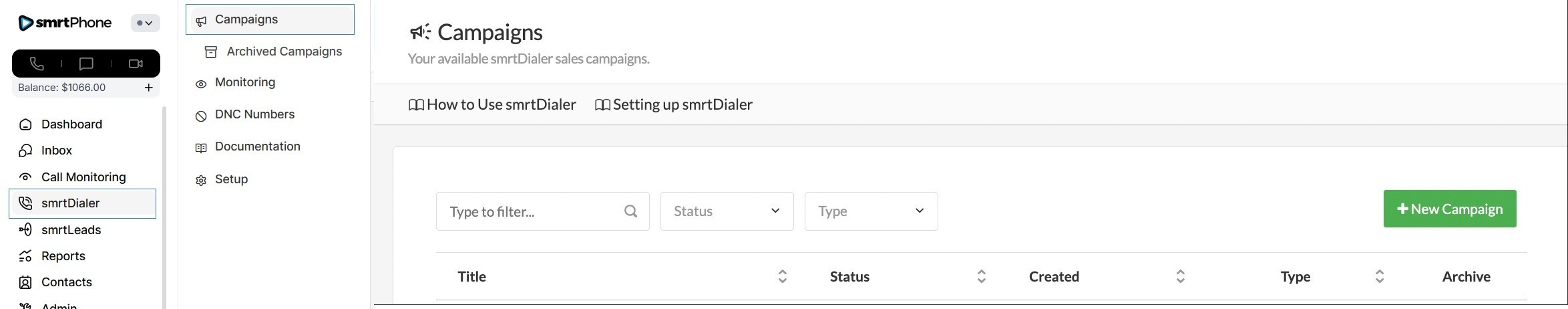Toggle sort on the Status column
This screenshot has height=309, width=1568.
(981, 276)
